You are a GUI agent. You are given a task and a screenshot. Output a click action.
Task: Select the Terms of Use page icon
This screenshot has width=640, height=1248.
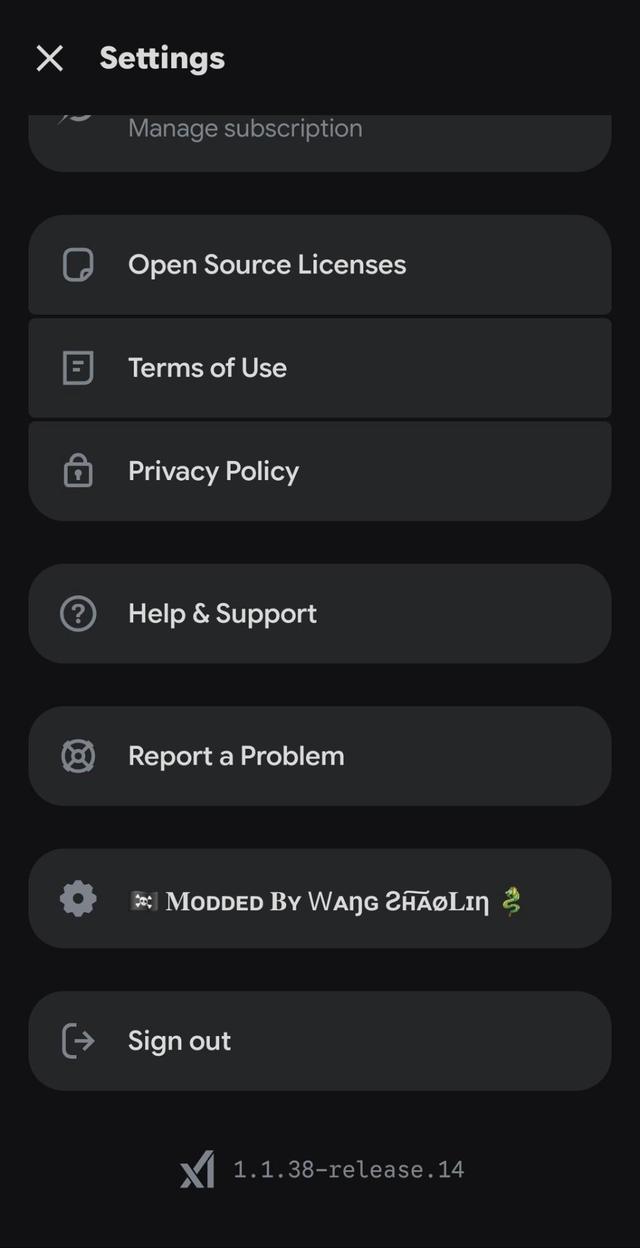point(79,367)
